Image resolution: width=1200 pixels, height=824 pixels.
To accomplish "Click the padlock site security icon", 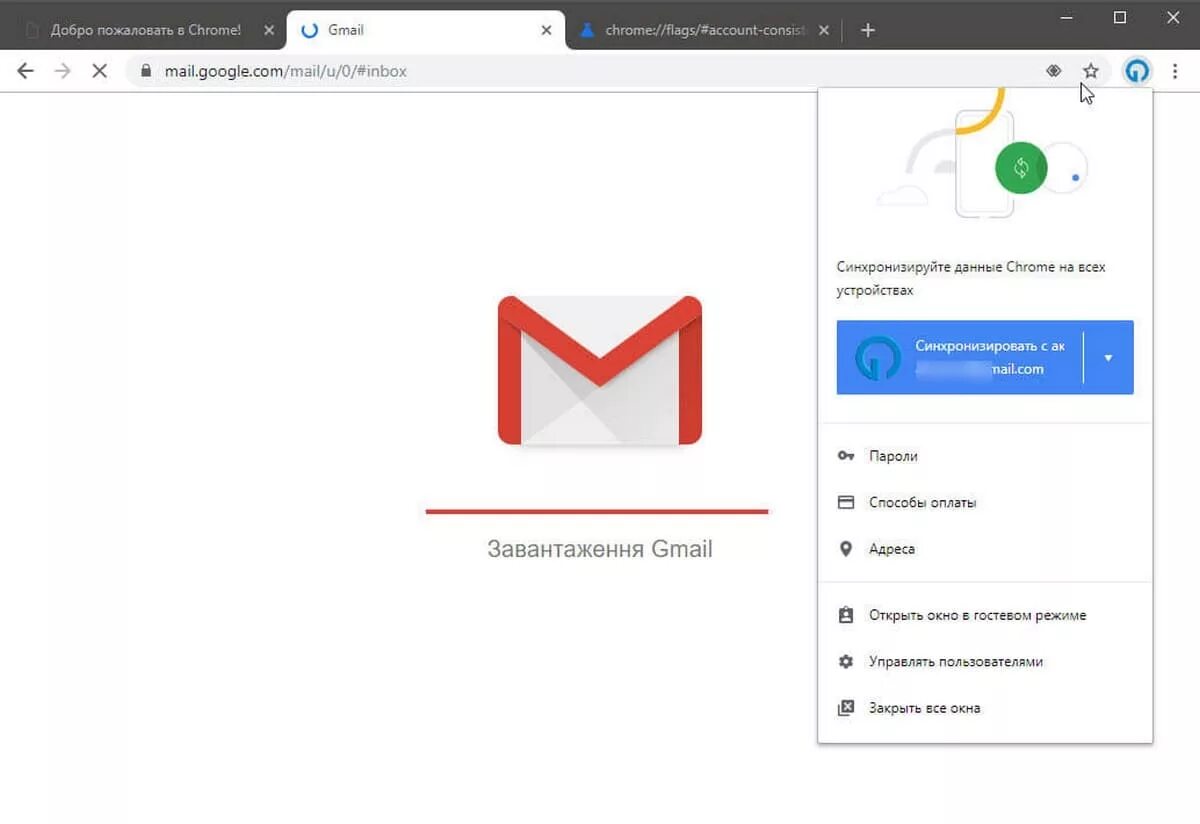I will coord(146,71).
